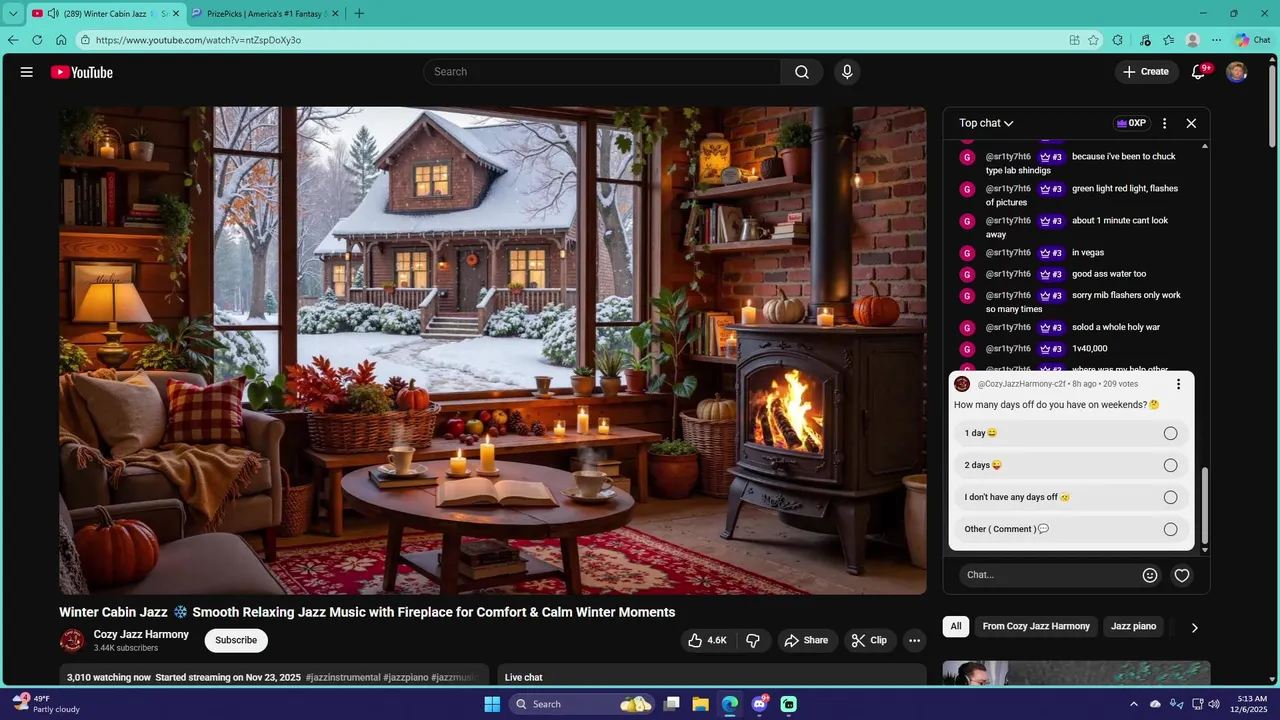Open the YouTube guide hamburger menu

point(27,72)
